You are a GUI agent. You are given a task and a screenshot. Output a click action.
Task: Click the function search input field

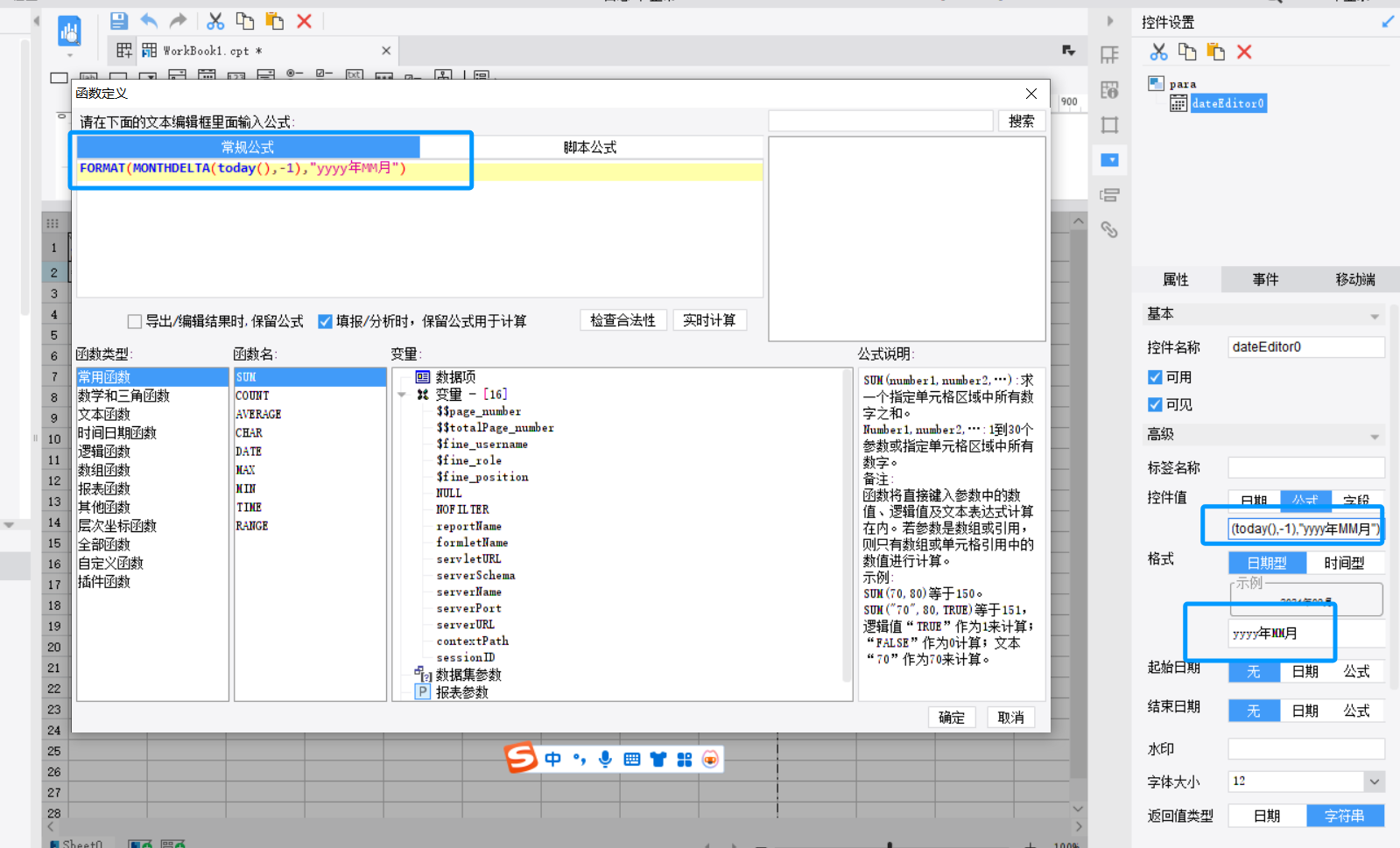click(x=881, y=121)
